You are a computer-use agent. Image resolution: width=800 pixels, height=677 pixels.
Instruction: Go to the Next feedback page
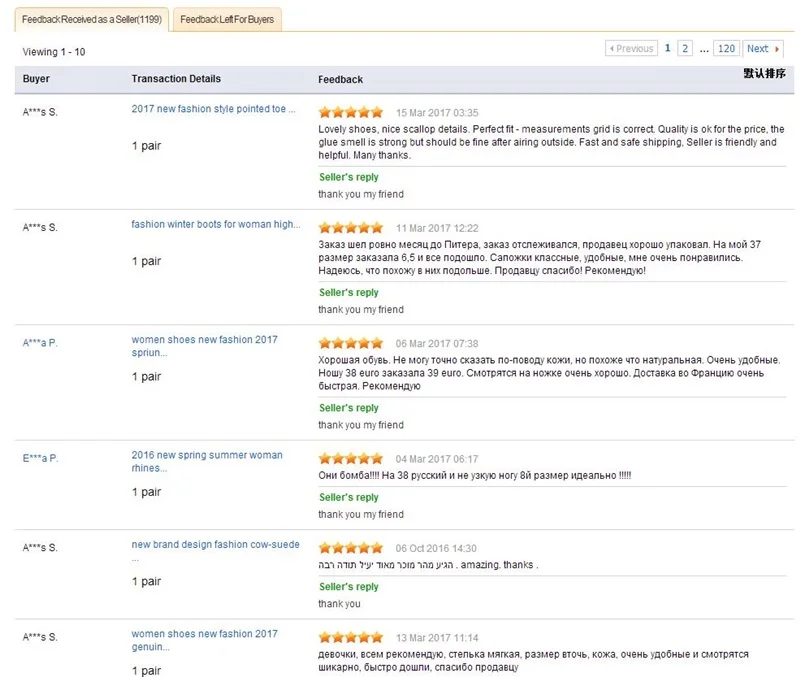click(x=763, y=48)
